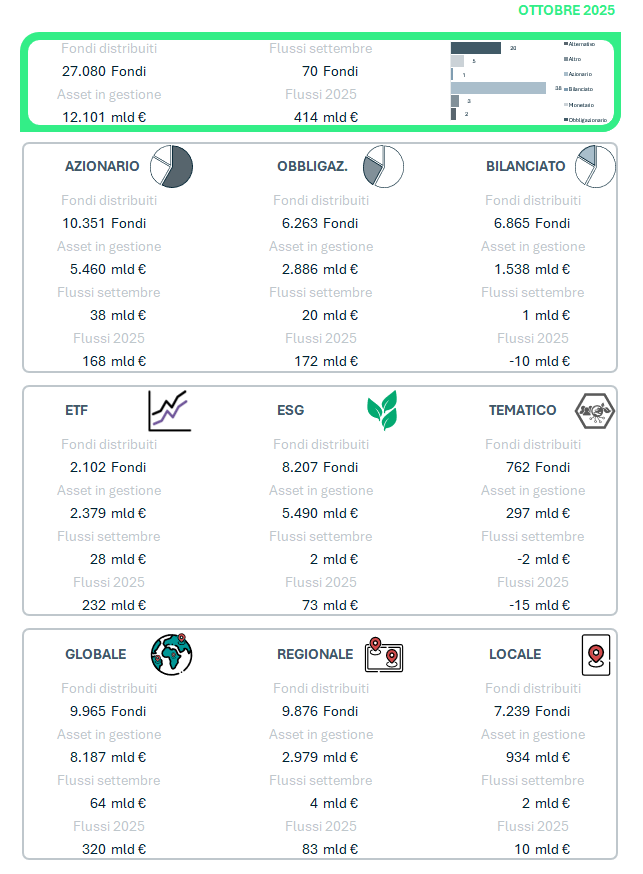Click the Obbligazionario legend entry

pyautogui.click(x=588, y=120)
